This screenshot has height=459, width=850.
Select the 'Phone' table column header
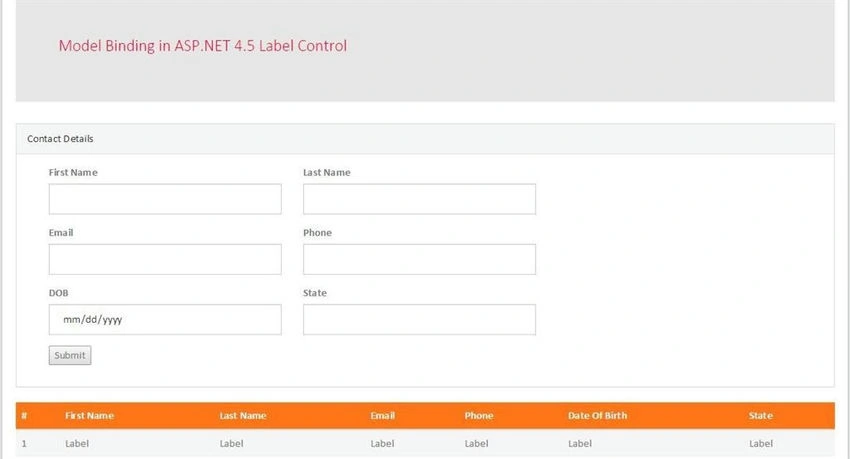tap(479, 416)
